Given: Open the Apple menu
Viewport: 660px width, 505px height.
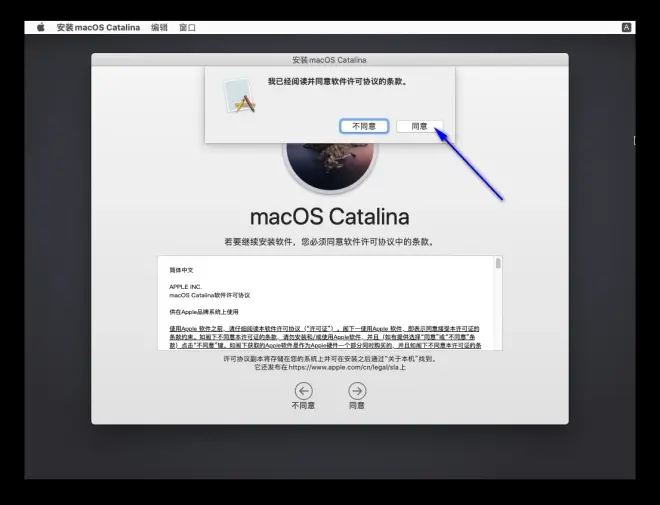Looking at the screenshot, I should (x=40, y=27).
